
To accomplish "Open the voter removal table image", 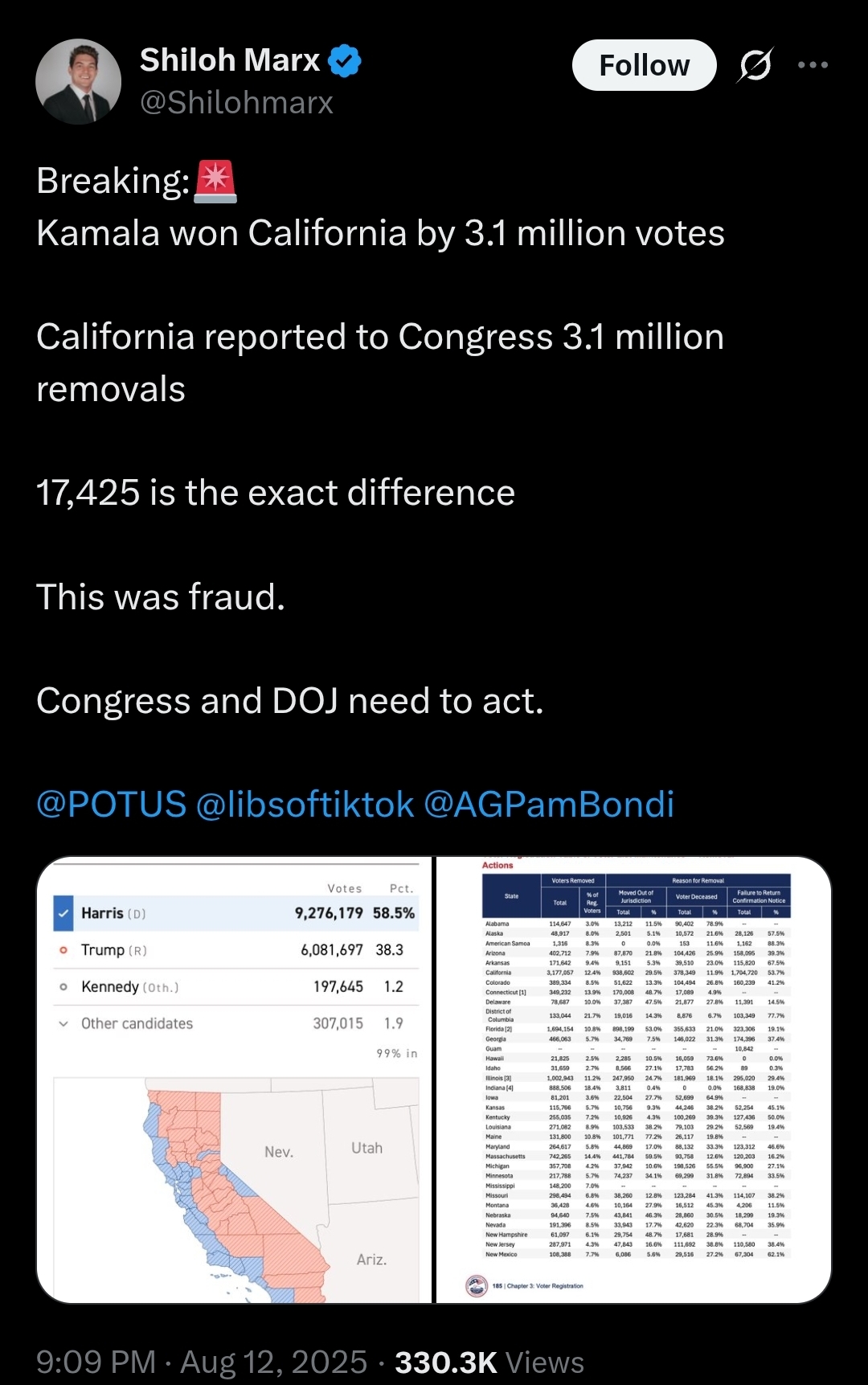I will pos(633,1080).
